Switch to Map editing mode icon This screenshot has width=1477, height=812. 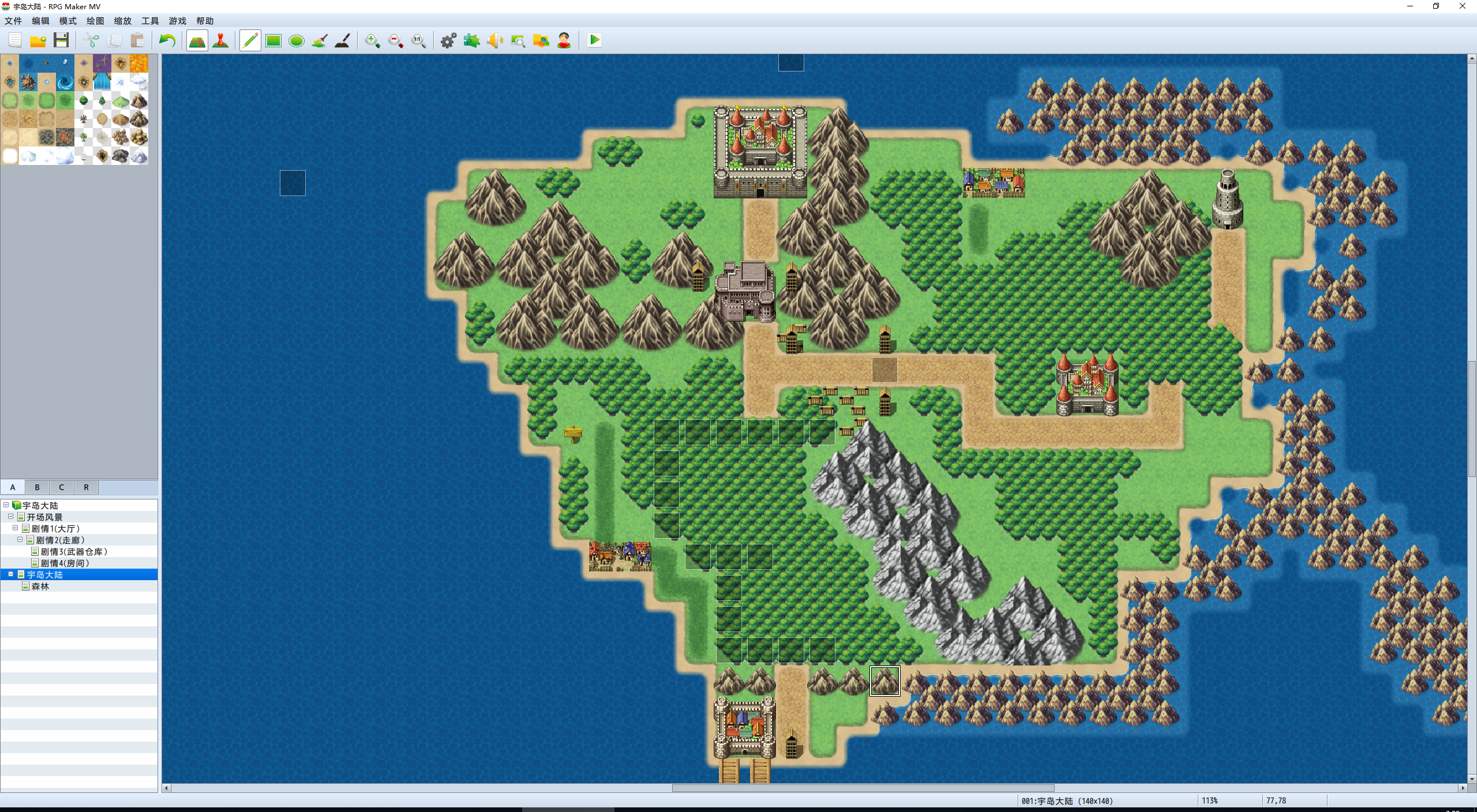pos(197,40)
